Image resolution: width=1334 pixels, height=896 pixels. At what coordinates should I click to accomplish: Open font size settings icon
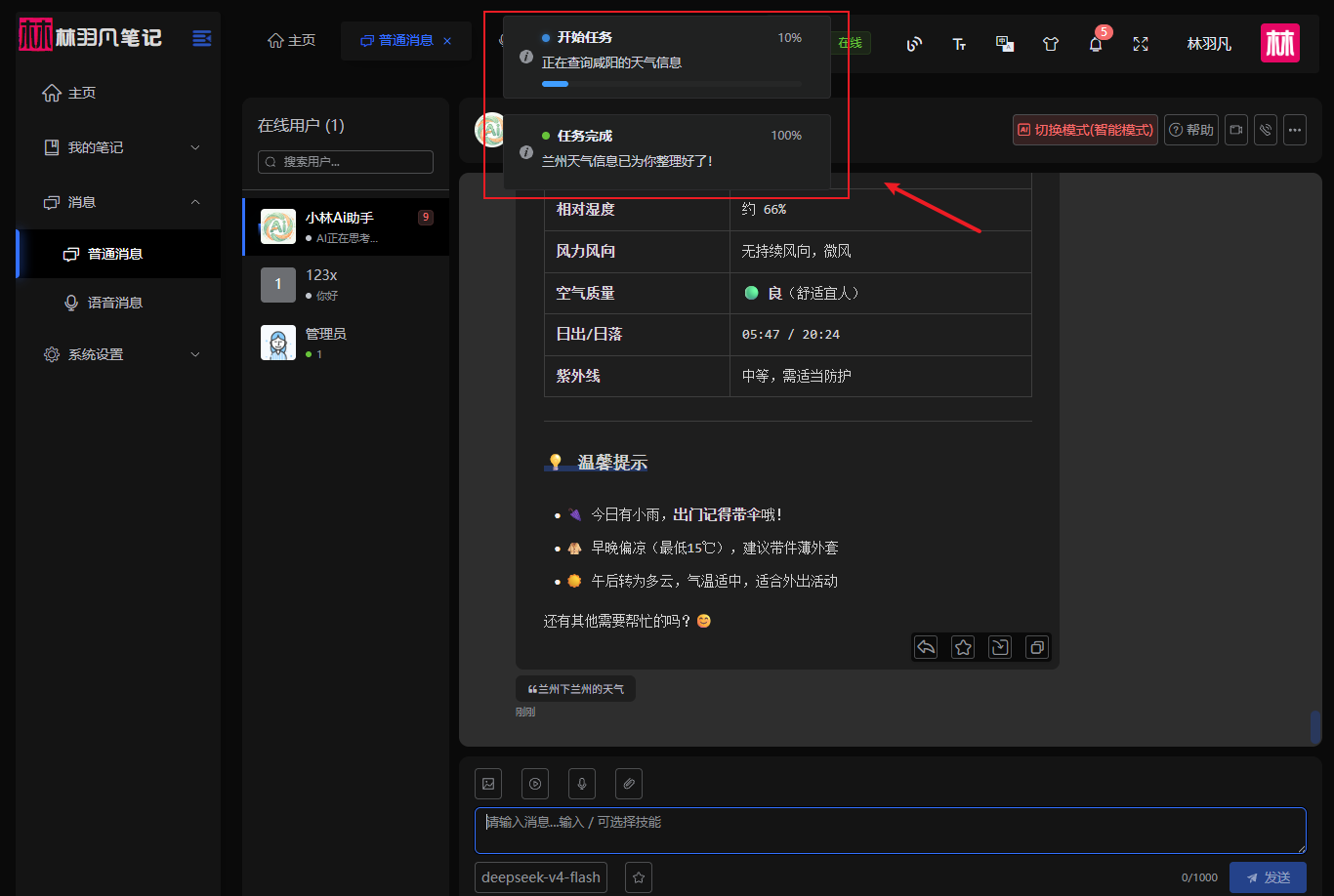click(x=959, y=44)
